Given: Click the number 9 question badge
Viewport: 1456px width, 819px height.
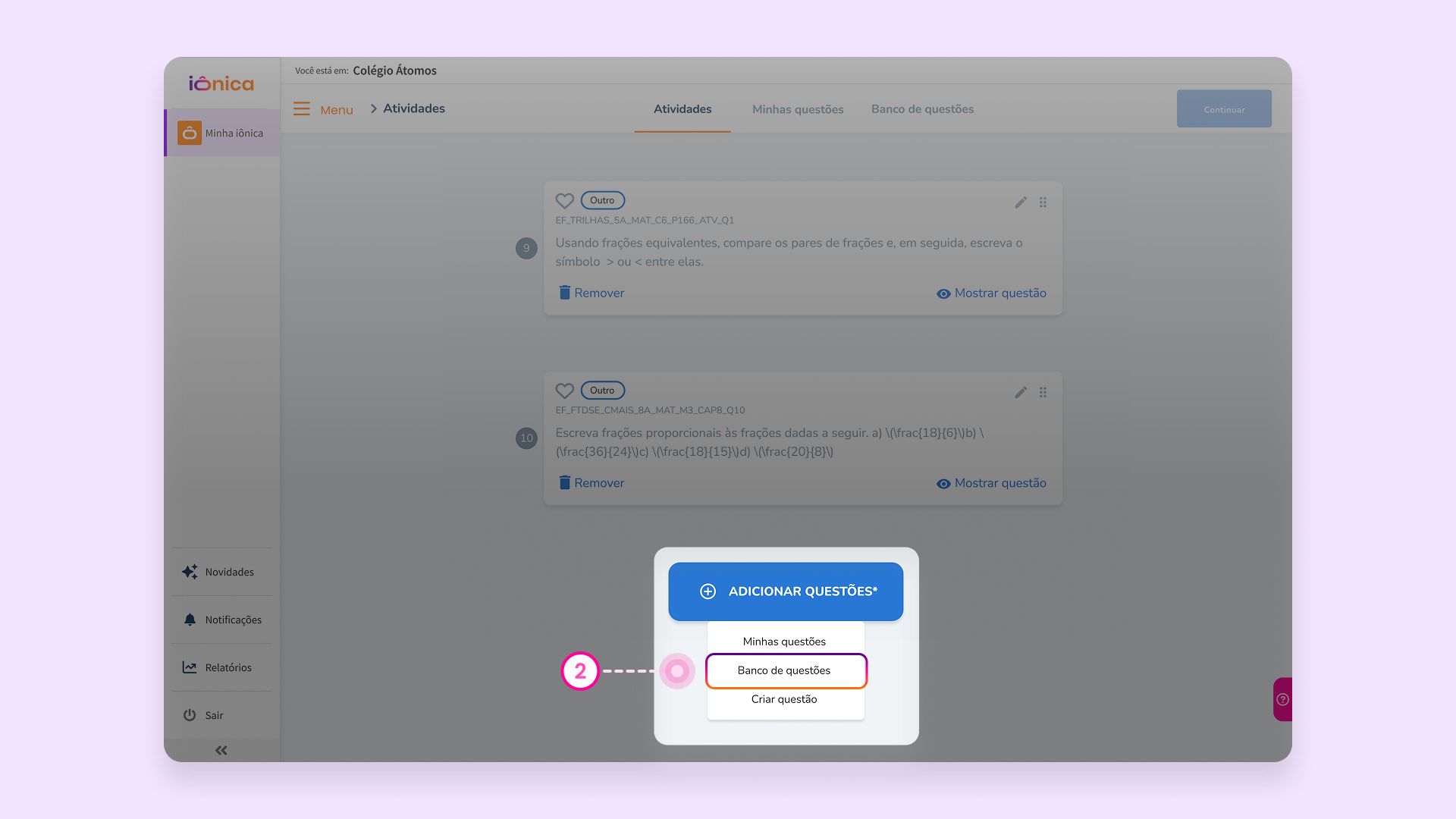Looking at the screenshot, I should 526,248.
